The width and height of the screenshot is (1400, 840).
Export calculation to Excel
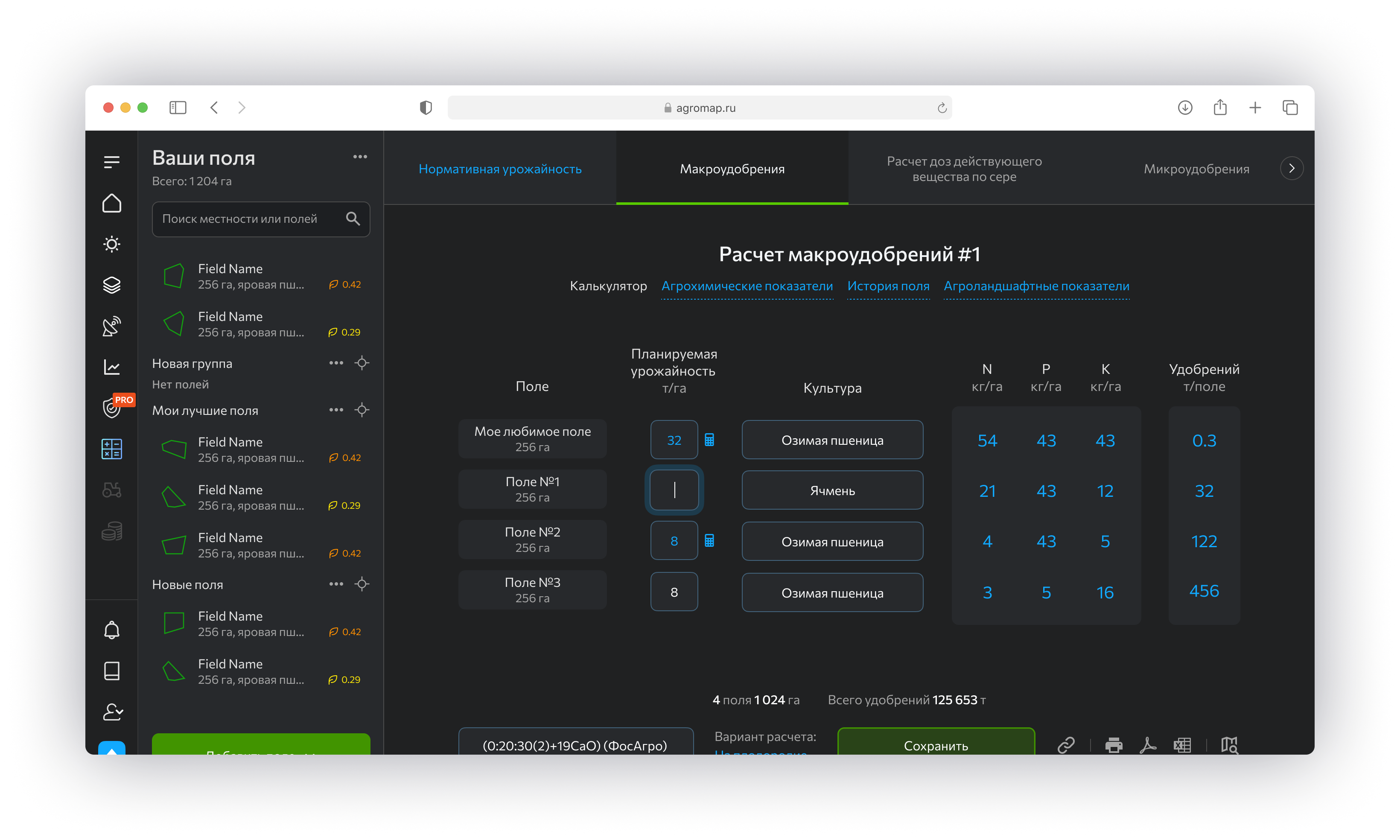tap(1182, 745)
